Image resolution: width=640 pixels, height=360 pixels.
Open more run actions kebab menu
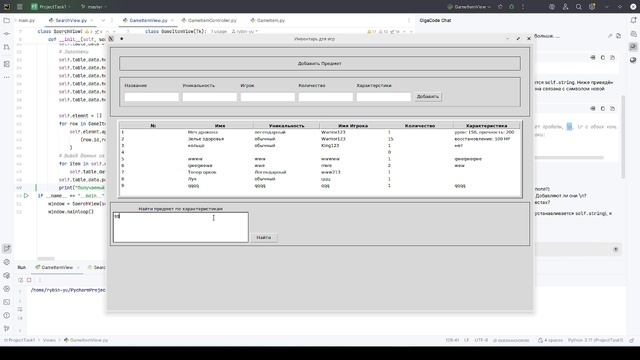523,7
